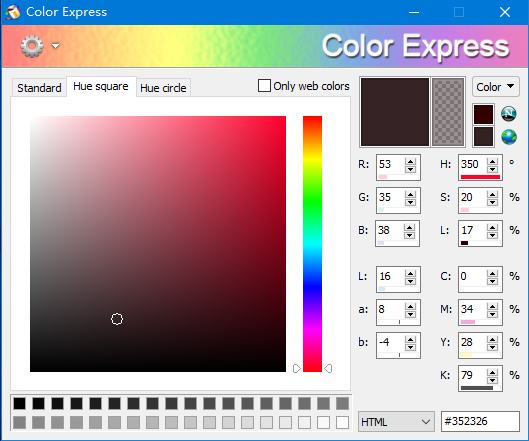Decrease the G value with down arrow
The width and height of the screenshot is (529, 441).
[410, 202]
